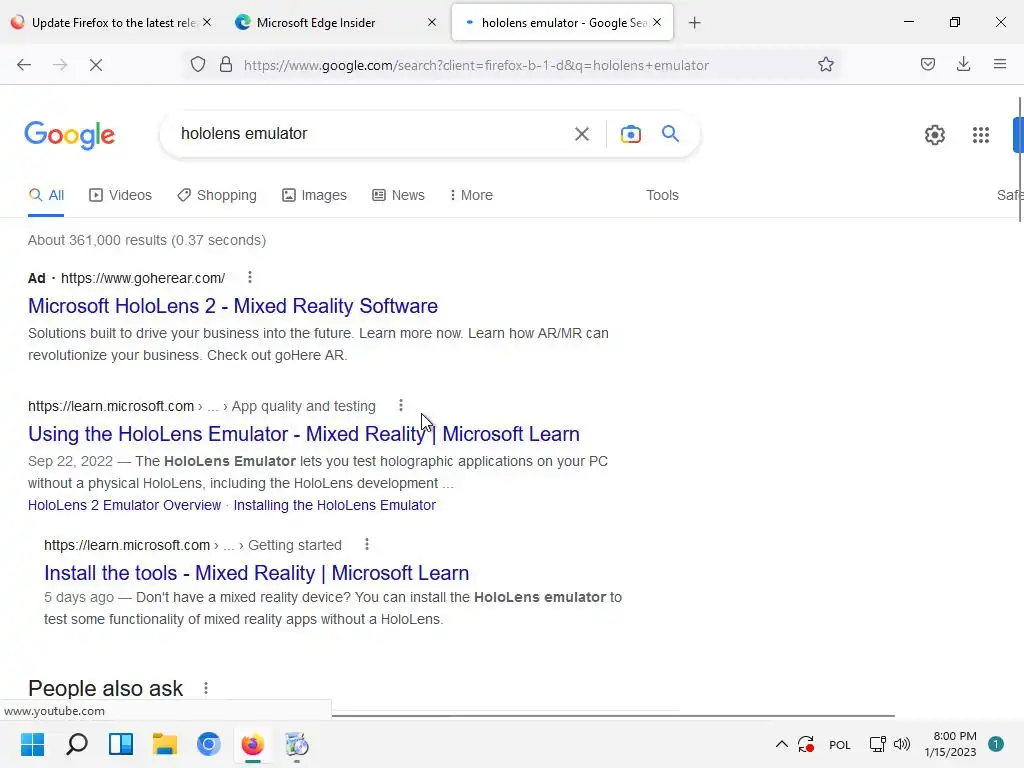Stop loading the current page
Image resolution: width=1024 pixels, height=768 pixels.
click(x=95, y=65)
